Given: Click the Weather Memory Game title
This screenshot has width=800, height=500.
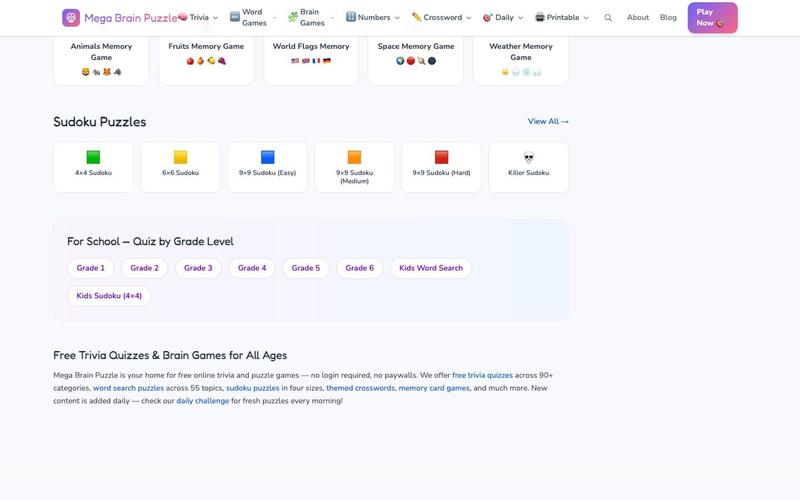Looking at the screenshot, I should pos(521,52).
